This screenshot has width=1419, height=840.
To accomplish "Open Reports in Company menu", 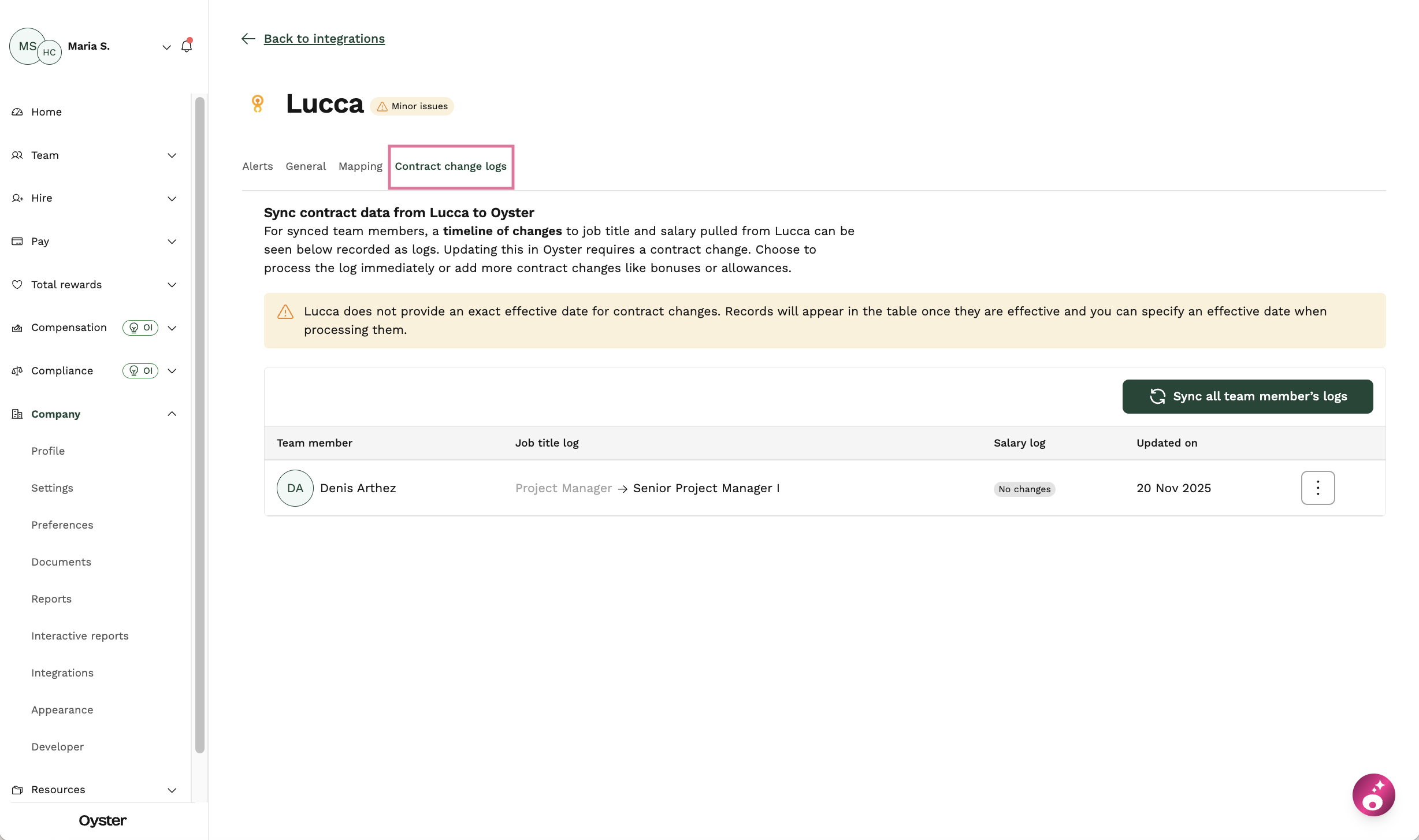I will coord(51,599).
